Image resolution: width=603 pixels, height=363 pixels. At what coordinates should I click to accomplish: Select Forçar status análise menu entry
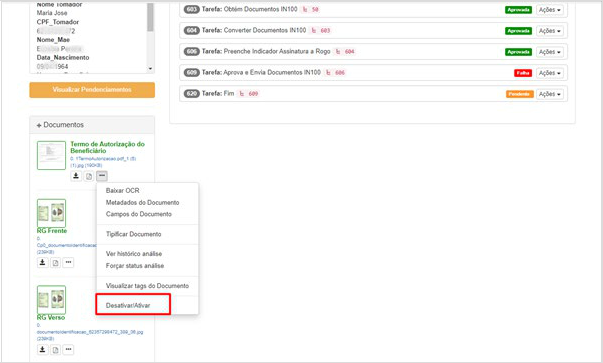tap(135, 266)
